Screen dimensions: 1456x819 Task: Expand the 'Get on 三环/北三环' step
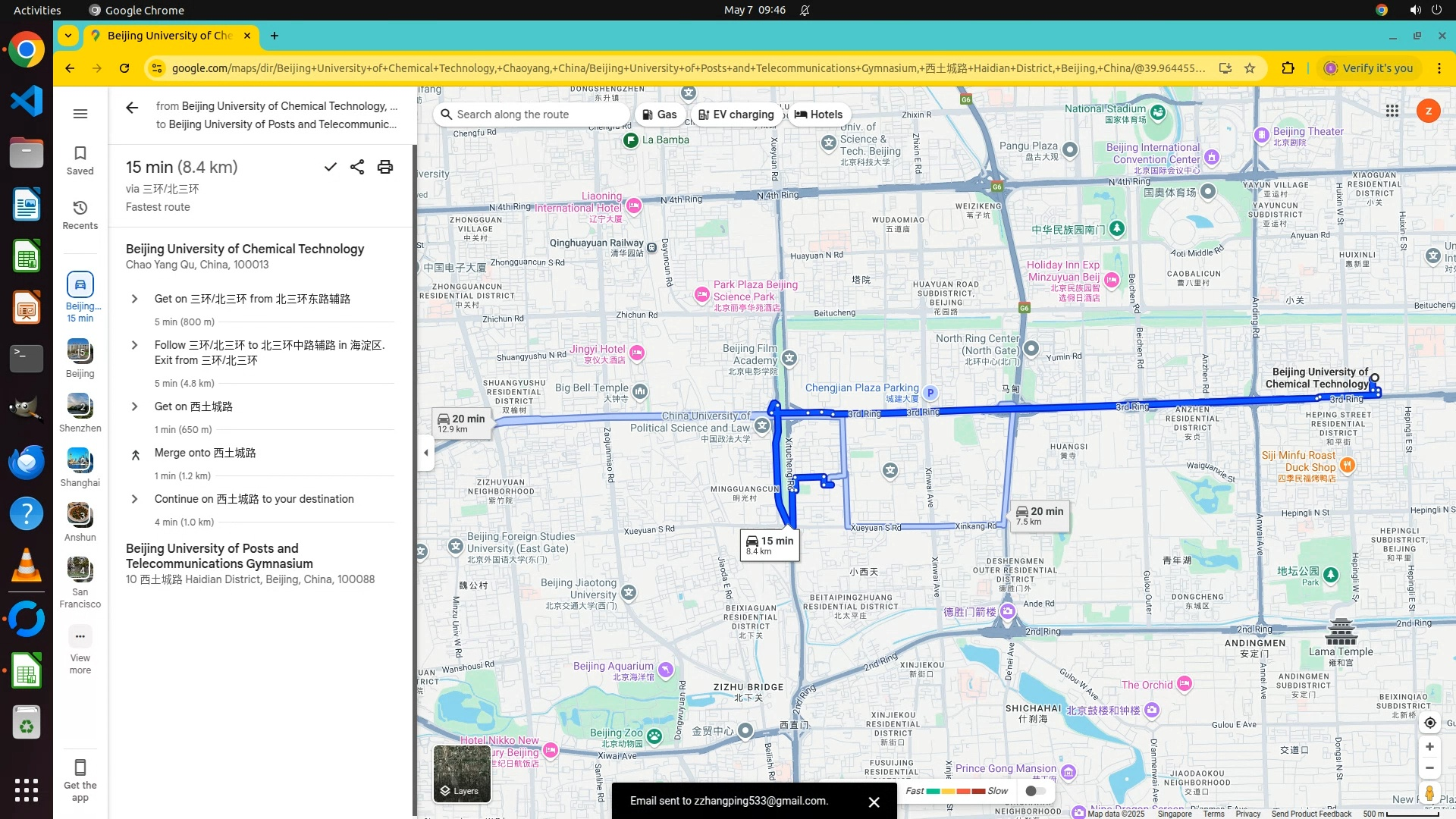(135, 299)
